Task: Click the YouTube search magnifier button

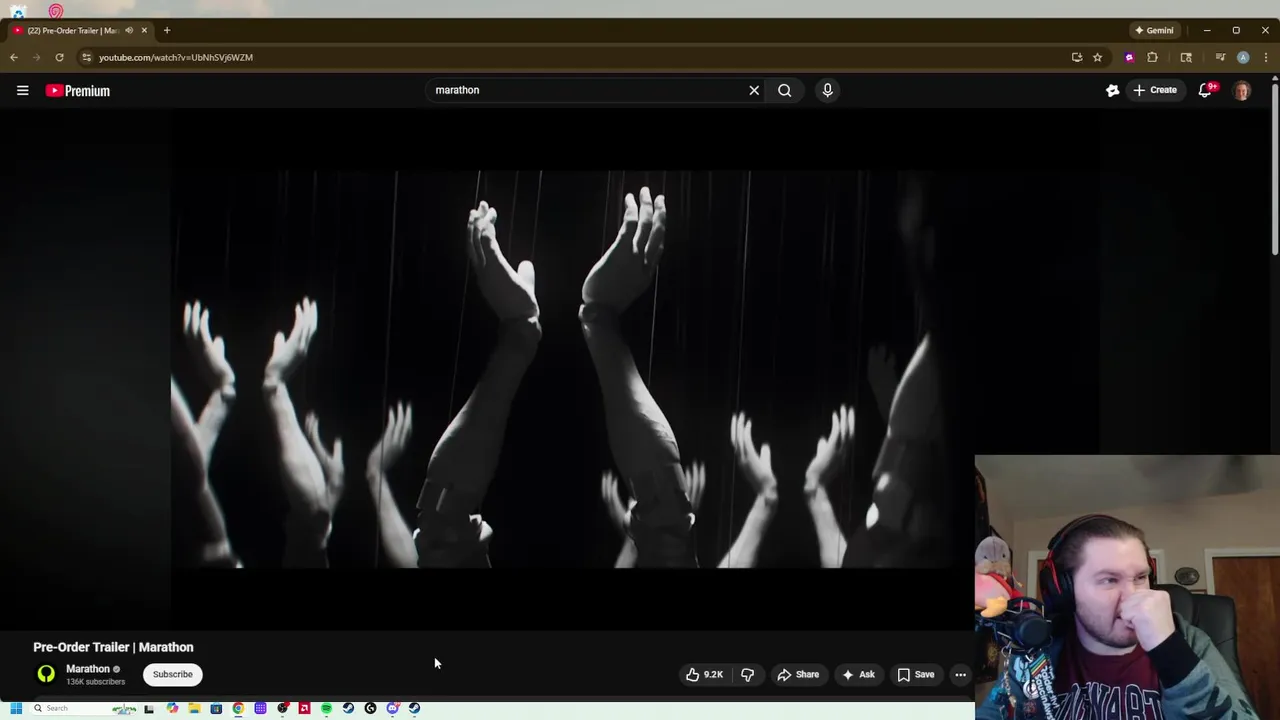Action: click(x=785, y=90)
